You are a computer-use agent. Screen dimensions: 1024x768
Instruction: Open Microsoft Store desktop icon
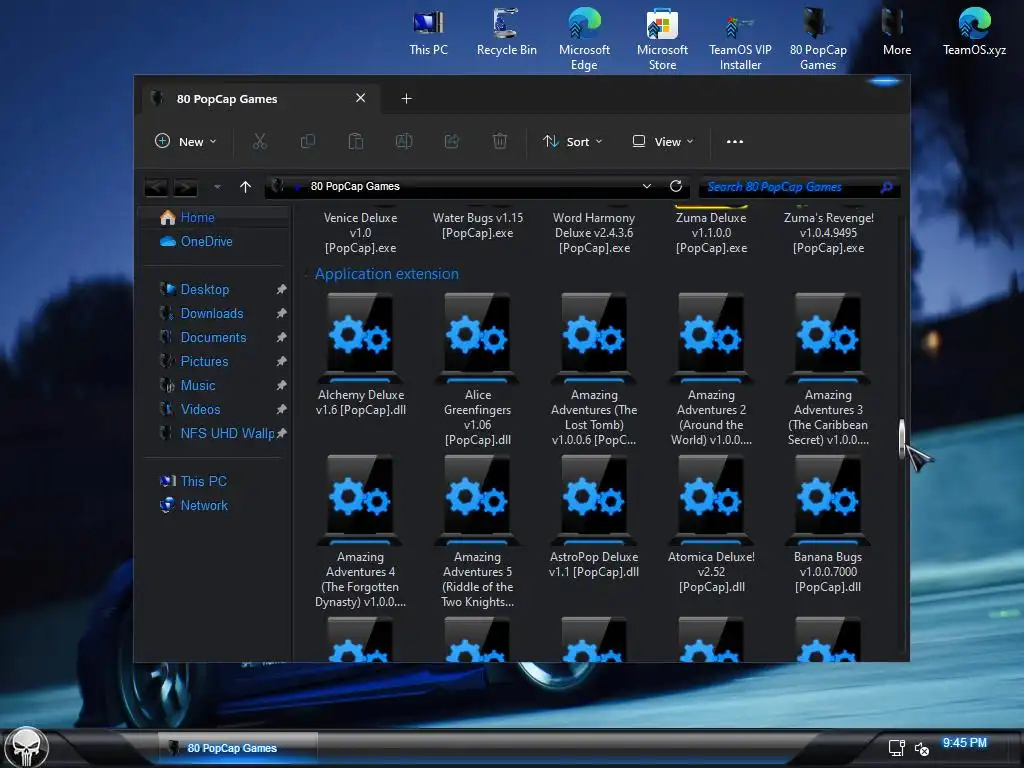tap(662, 39)
